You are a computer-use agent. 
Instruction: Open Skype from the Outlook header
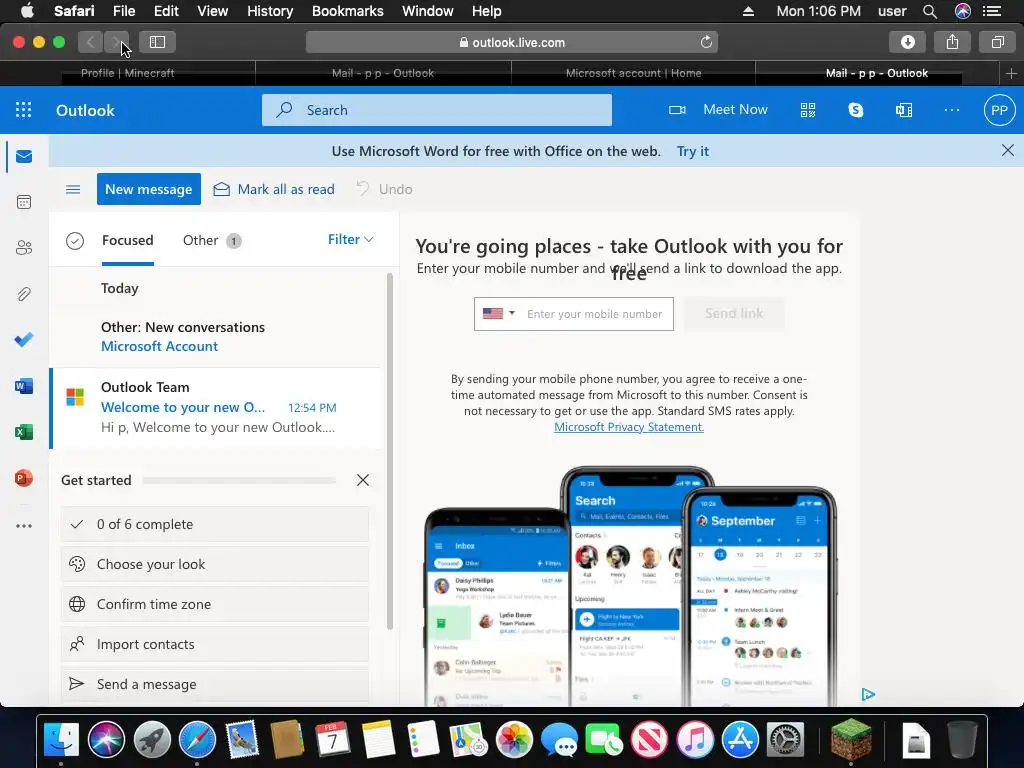[x=856, y=110]
